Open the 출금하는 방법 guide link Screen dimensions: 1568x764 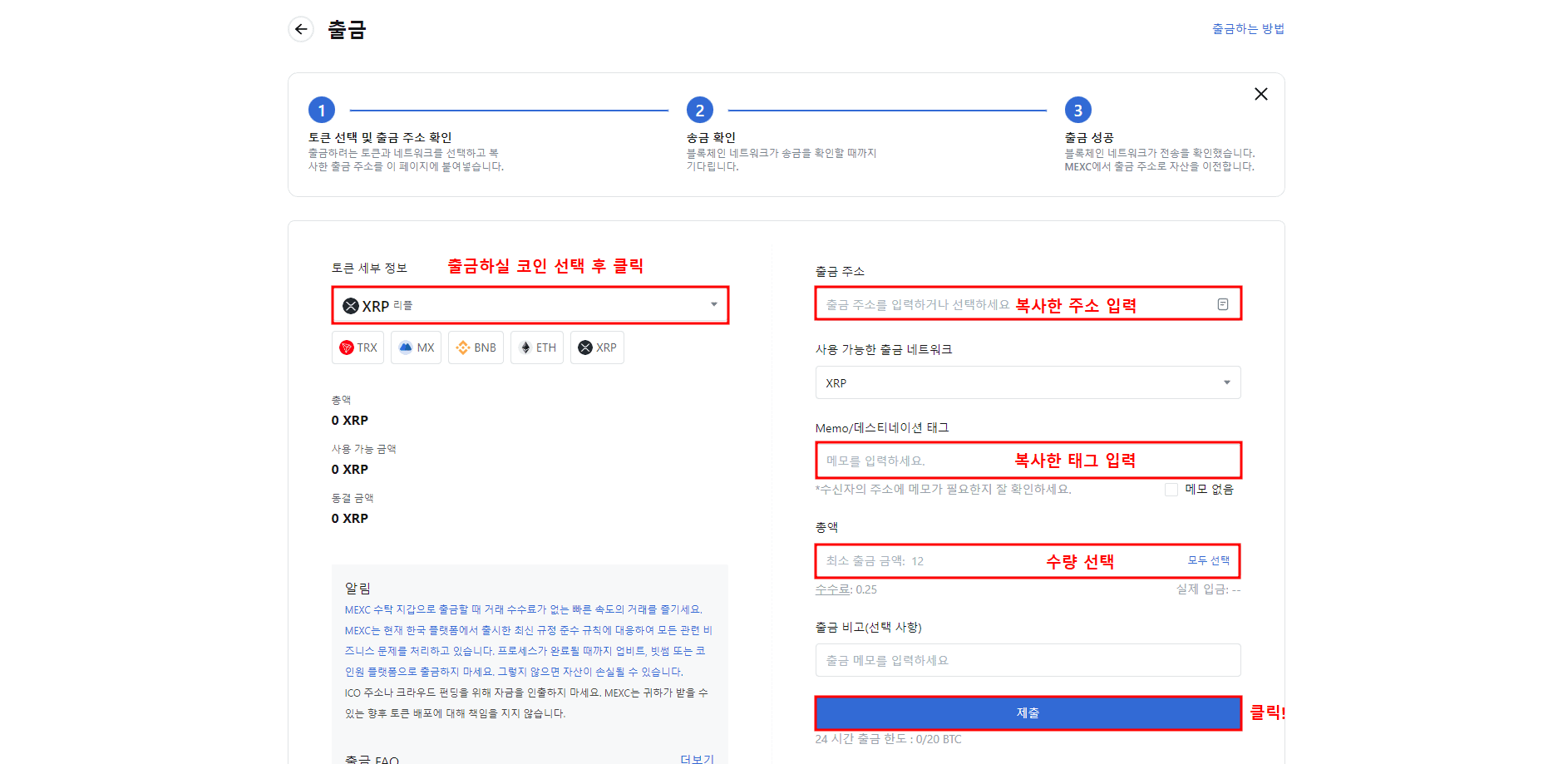click(1248, 28)
